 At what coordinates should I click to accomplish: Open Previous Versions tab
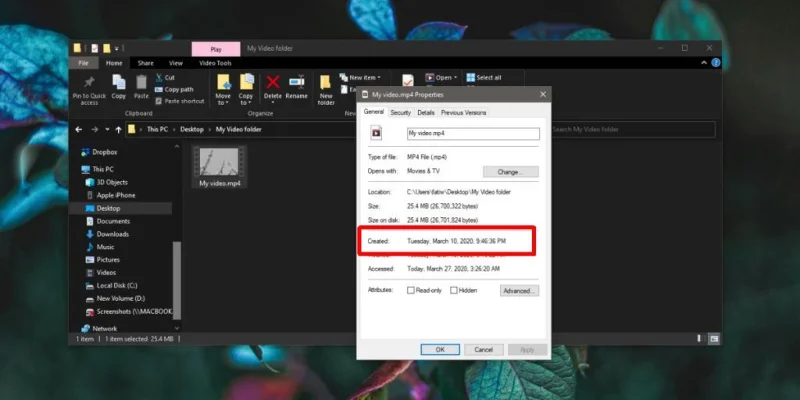click(x=464, y=113)
